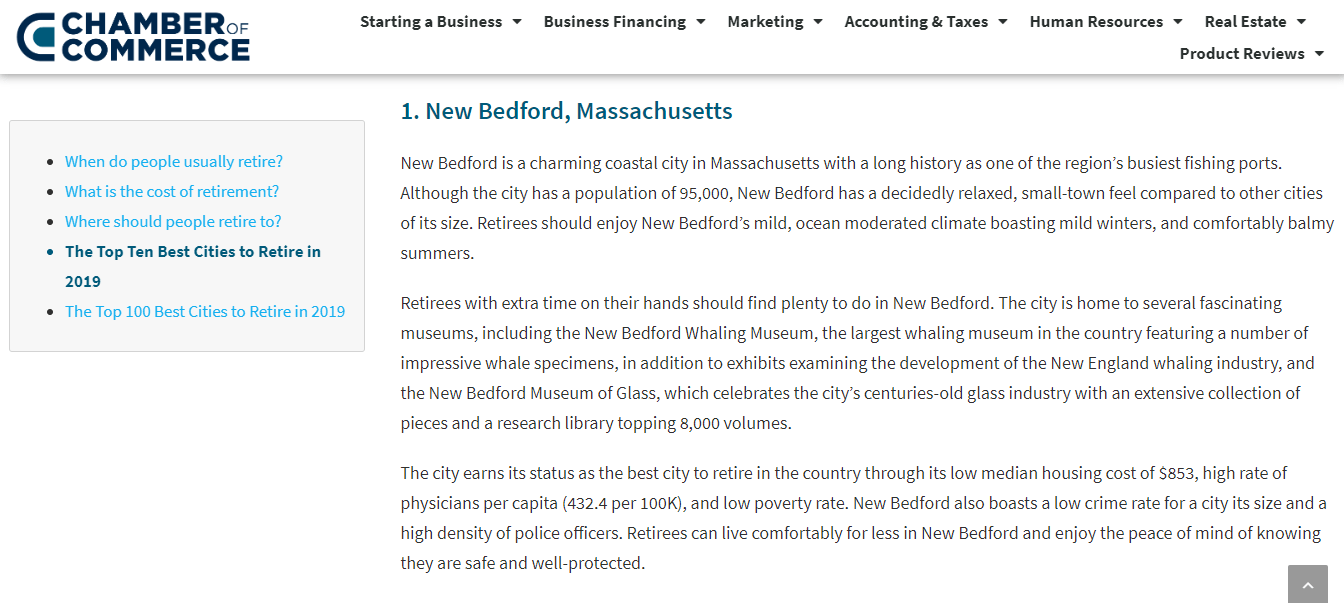This screenshot has width=1344, height=603.
Task: Expand the Product Reviews dropdown arrow
Action: pos(1319,54)
